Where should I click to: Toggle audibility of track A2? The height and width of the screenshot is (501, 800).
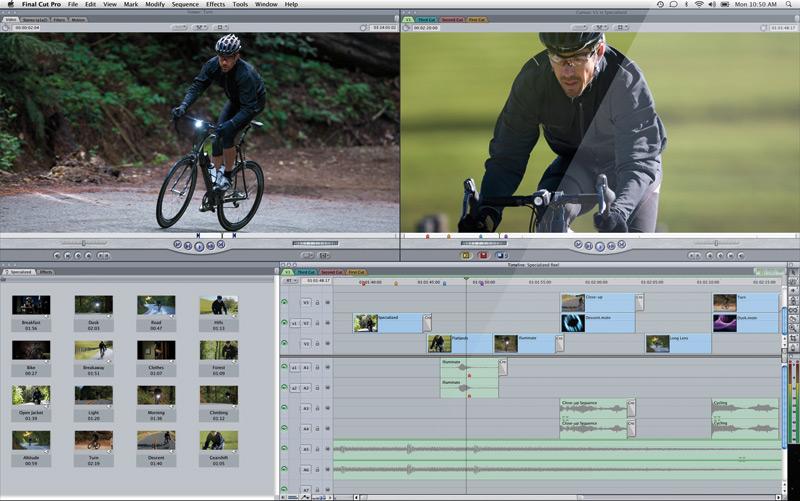[x=284, y=388]
